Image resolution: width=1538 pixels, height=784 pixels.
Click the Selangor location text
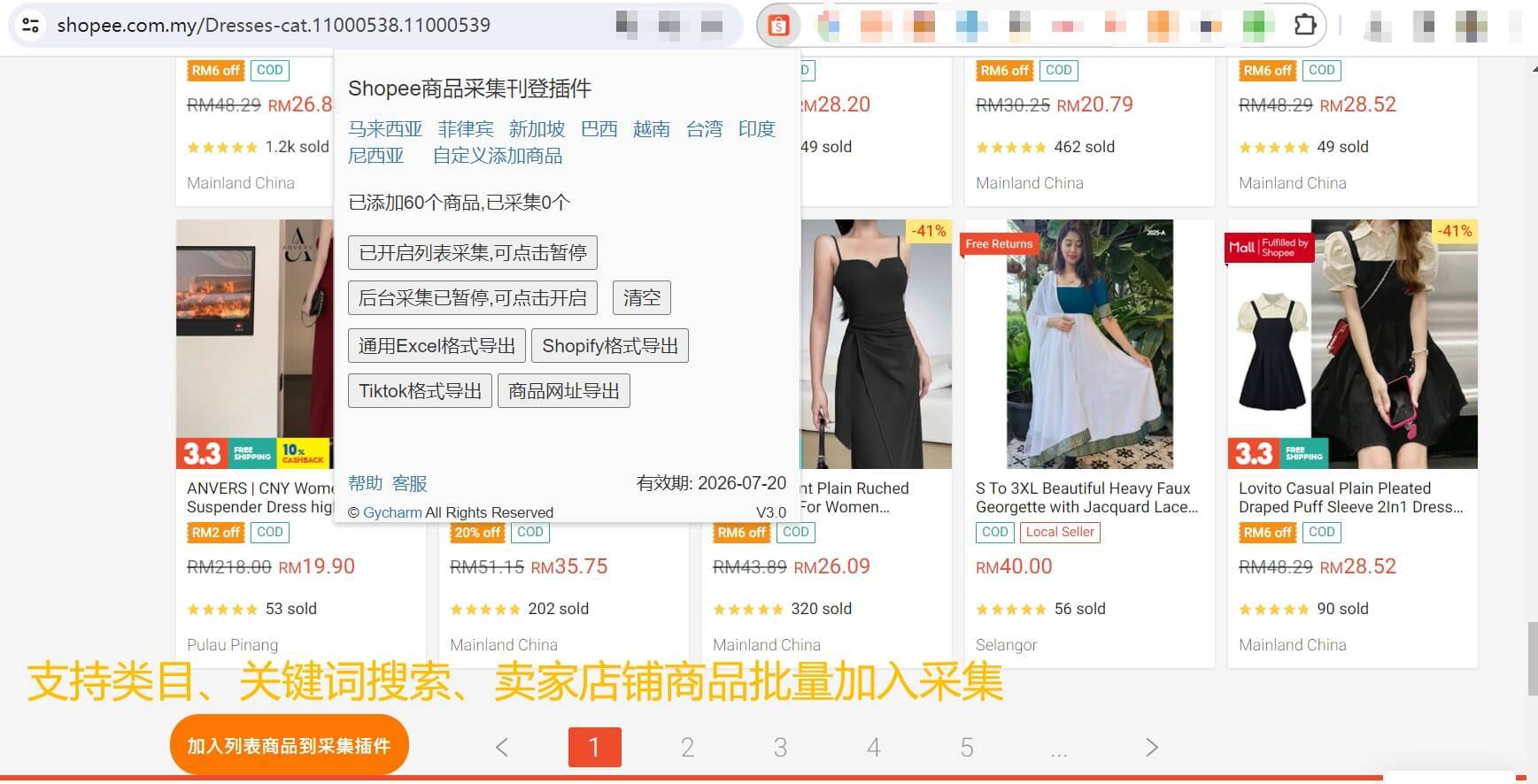click(1006, 645)
